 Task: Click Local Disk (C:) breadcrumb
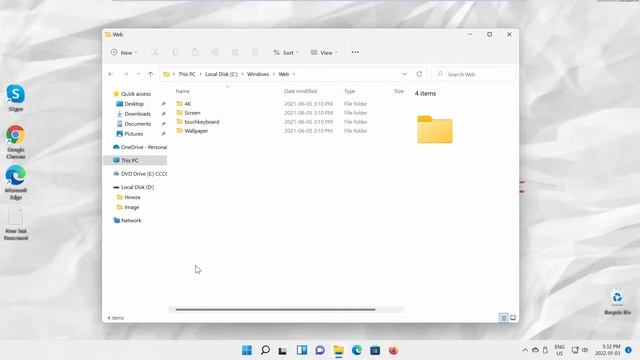coord(221,74)
